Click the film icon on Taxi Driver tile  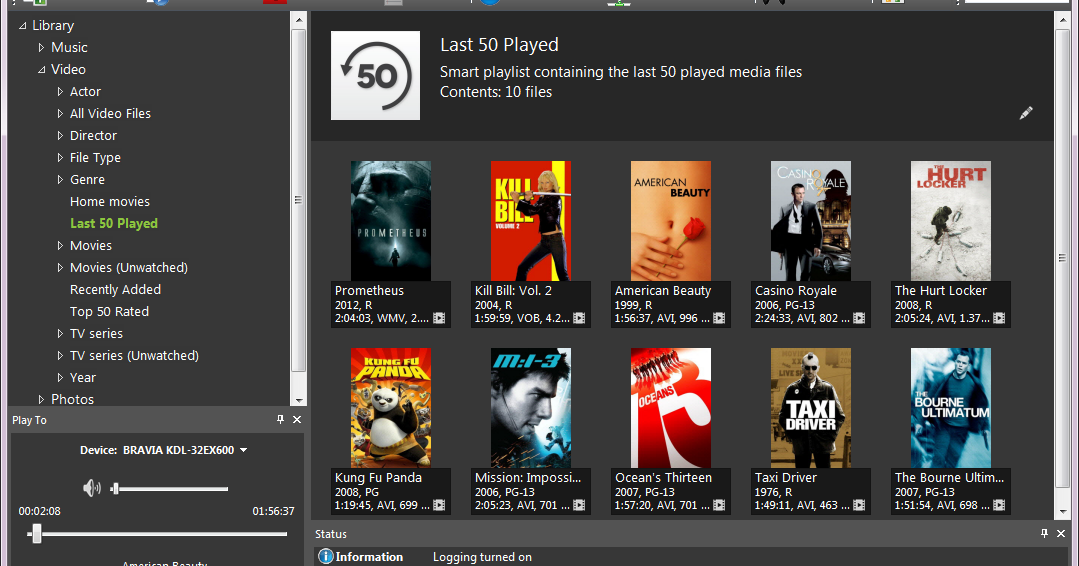tap(859, 505)
